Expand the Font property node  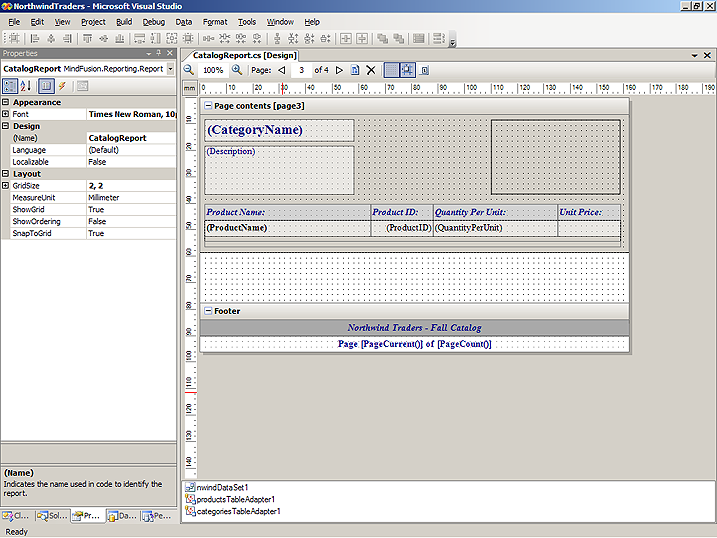point(5,114)
